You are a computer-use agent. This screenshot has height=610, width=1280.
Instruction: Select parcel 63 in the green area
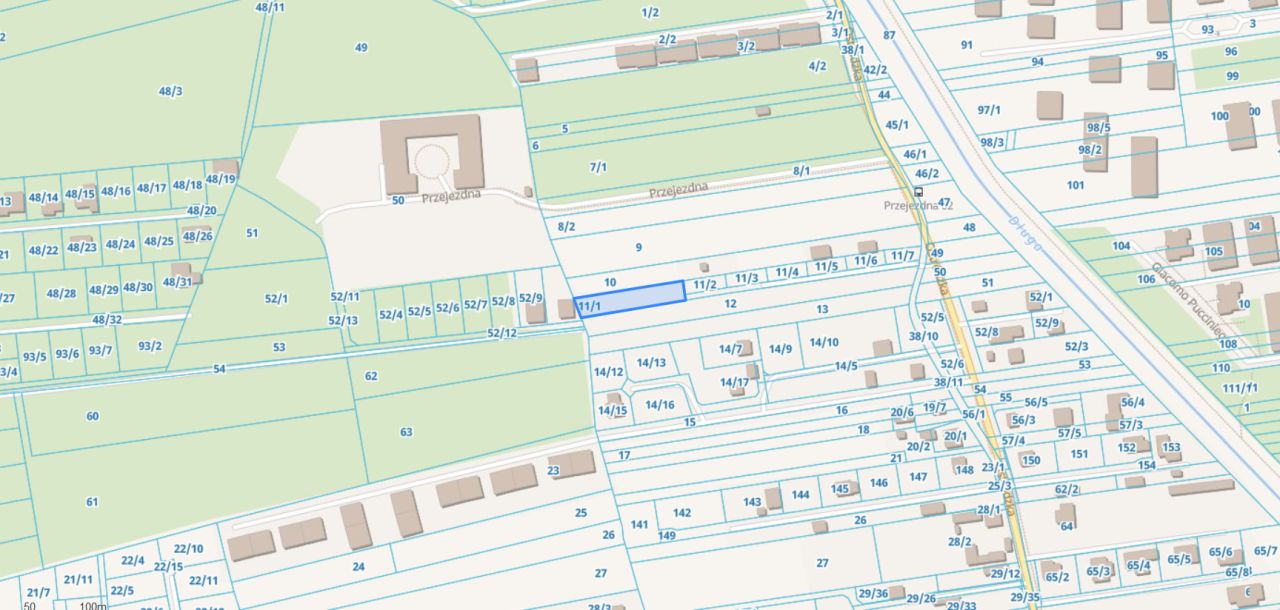coord(406,432)
